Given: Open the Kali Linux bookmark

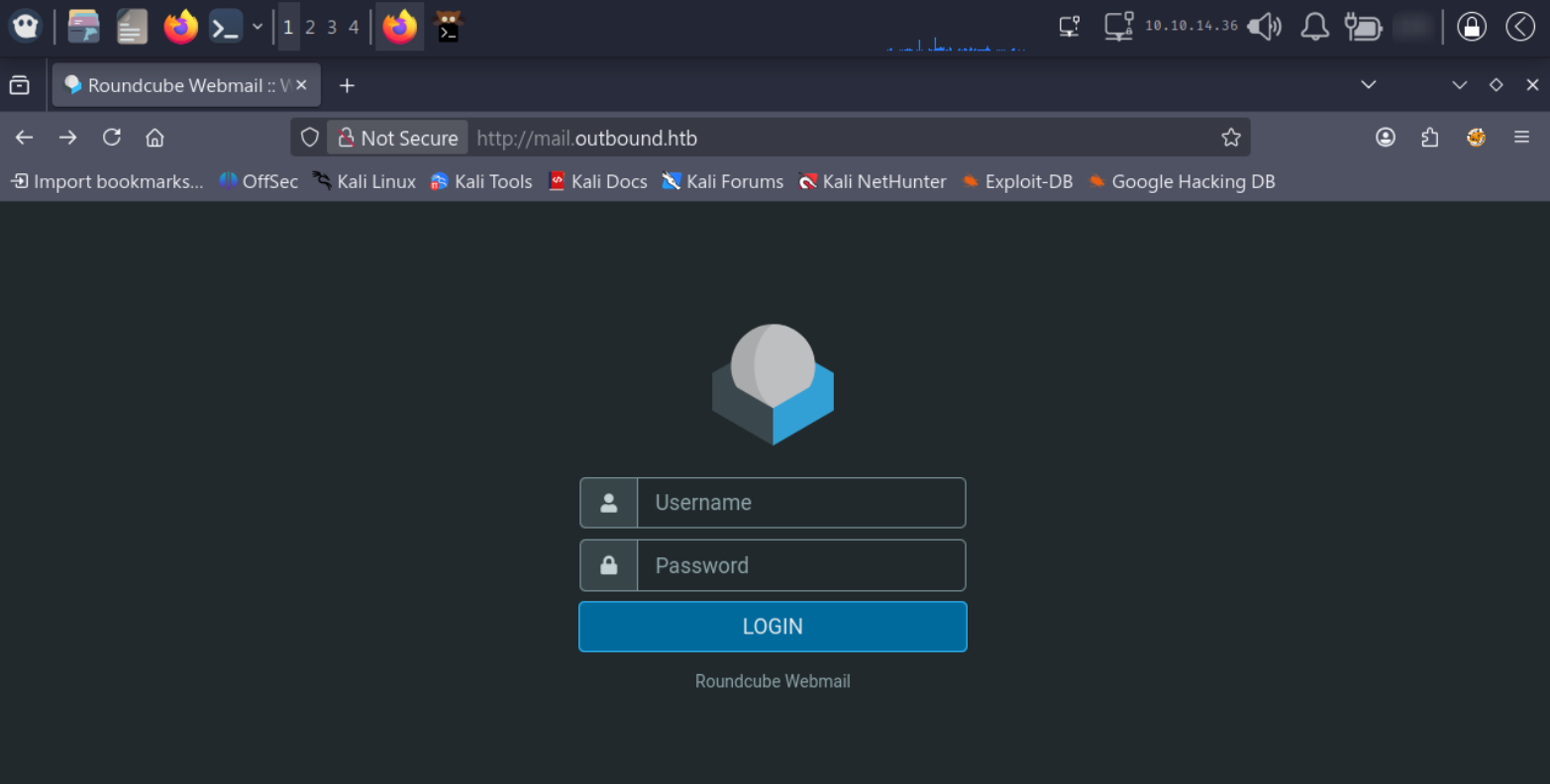Looking at the screenshot, I should point(364,181).
